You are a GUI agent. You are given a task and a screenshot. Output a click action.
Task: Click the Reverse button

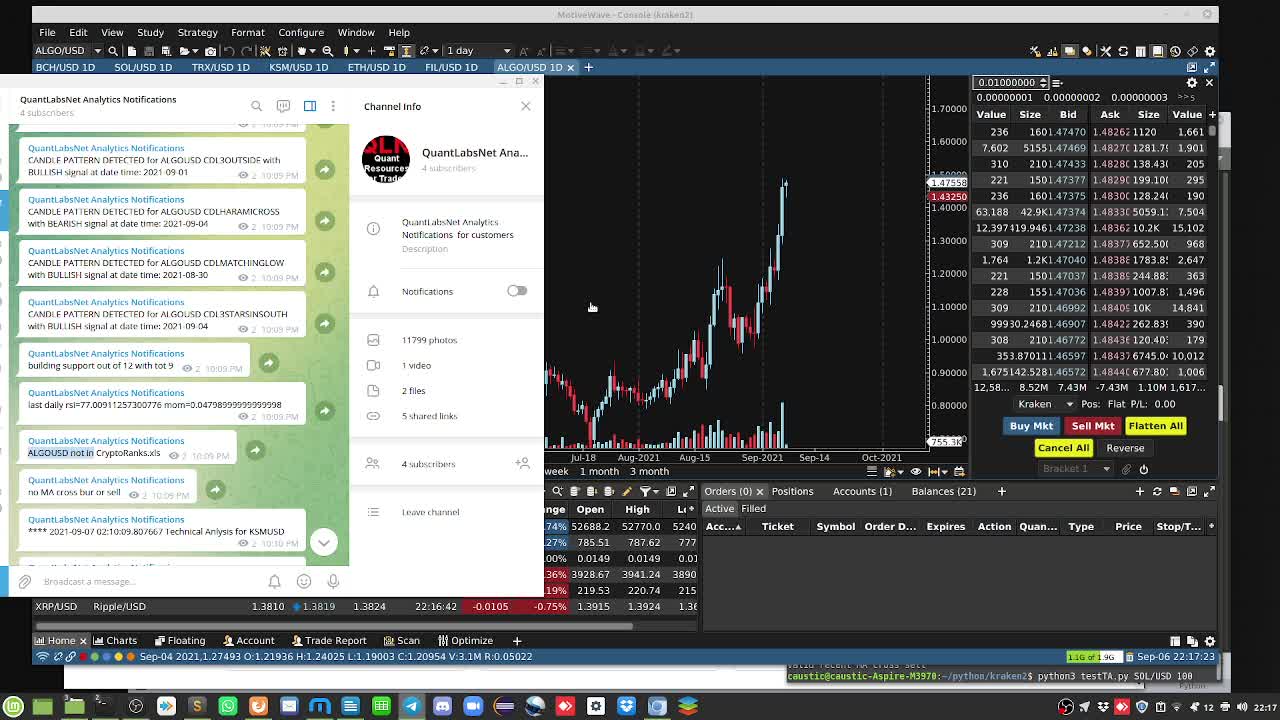pos(1125,448)
